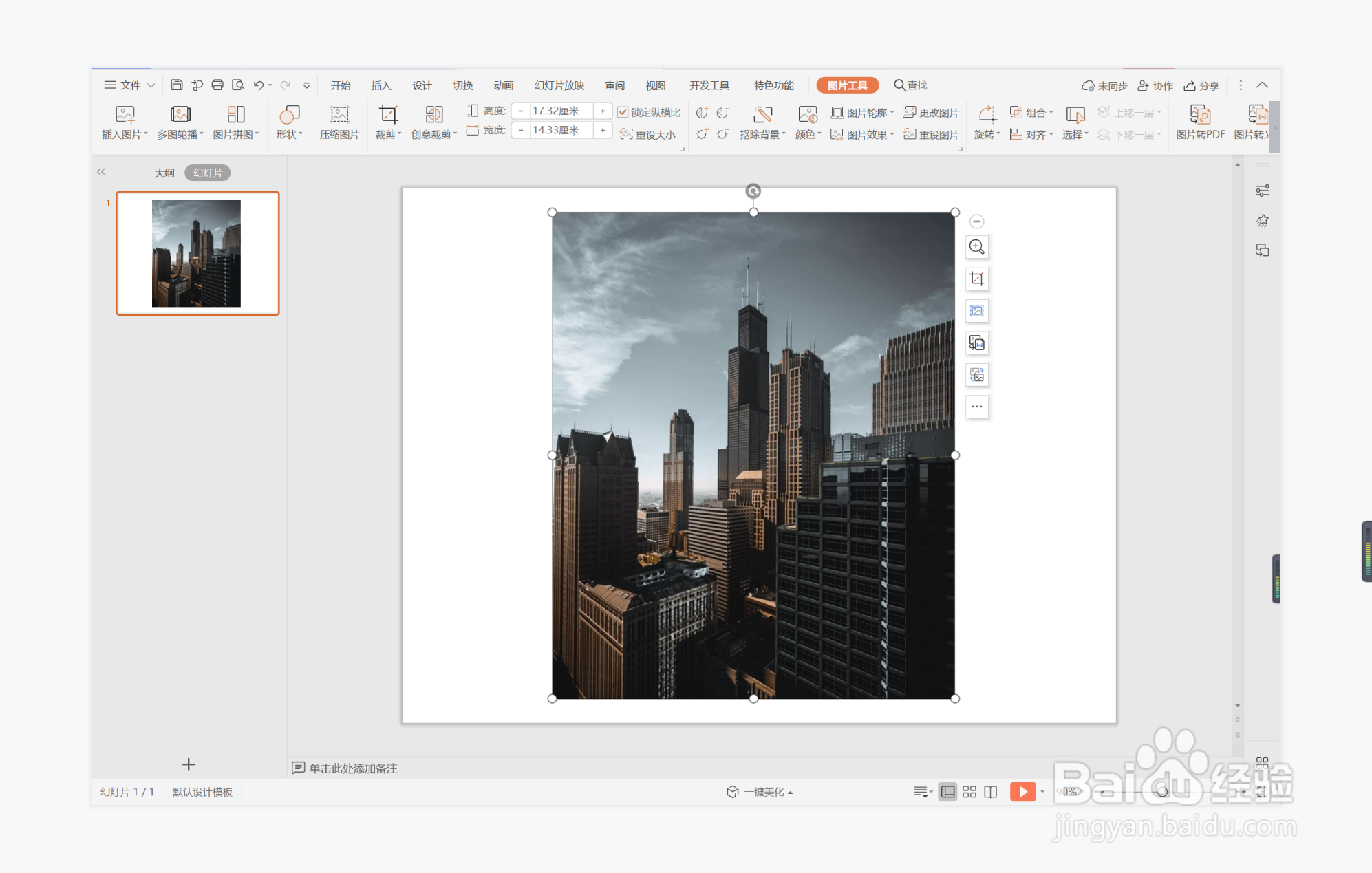Open the Design (设计) ribbon tab
1372x873 pixels.
coord(422,85)
